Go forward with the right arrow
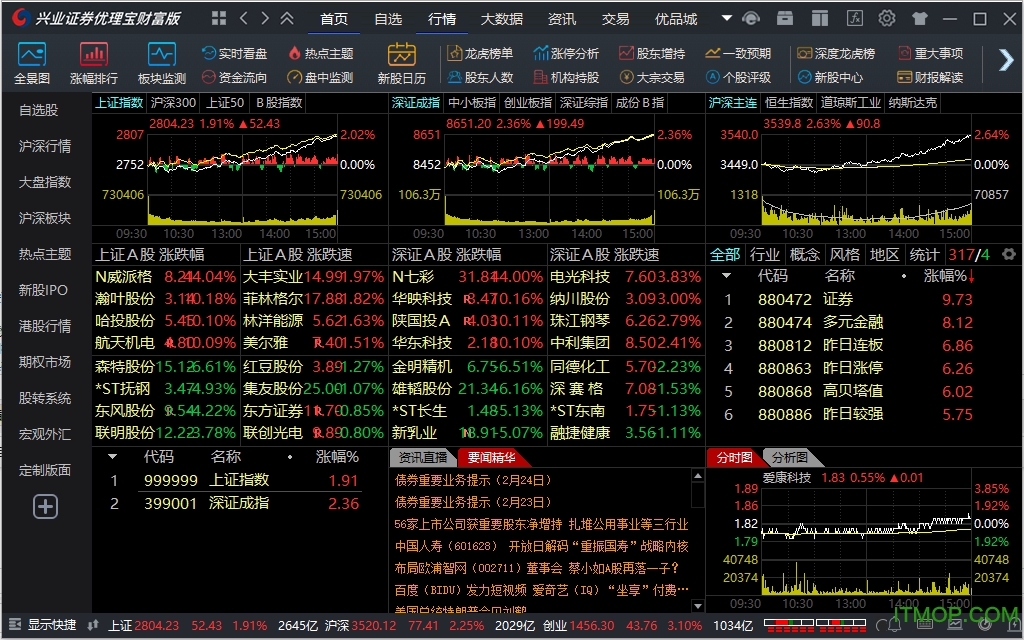The height and width of the screenshot is (640, 1024). [264, 18]
